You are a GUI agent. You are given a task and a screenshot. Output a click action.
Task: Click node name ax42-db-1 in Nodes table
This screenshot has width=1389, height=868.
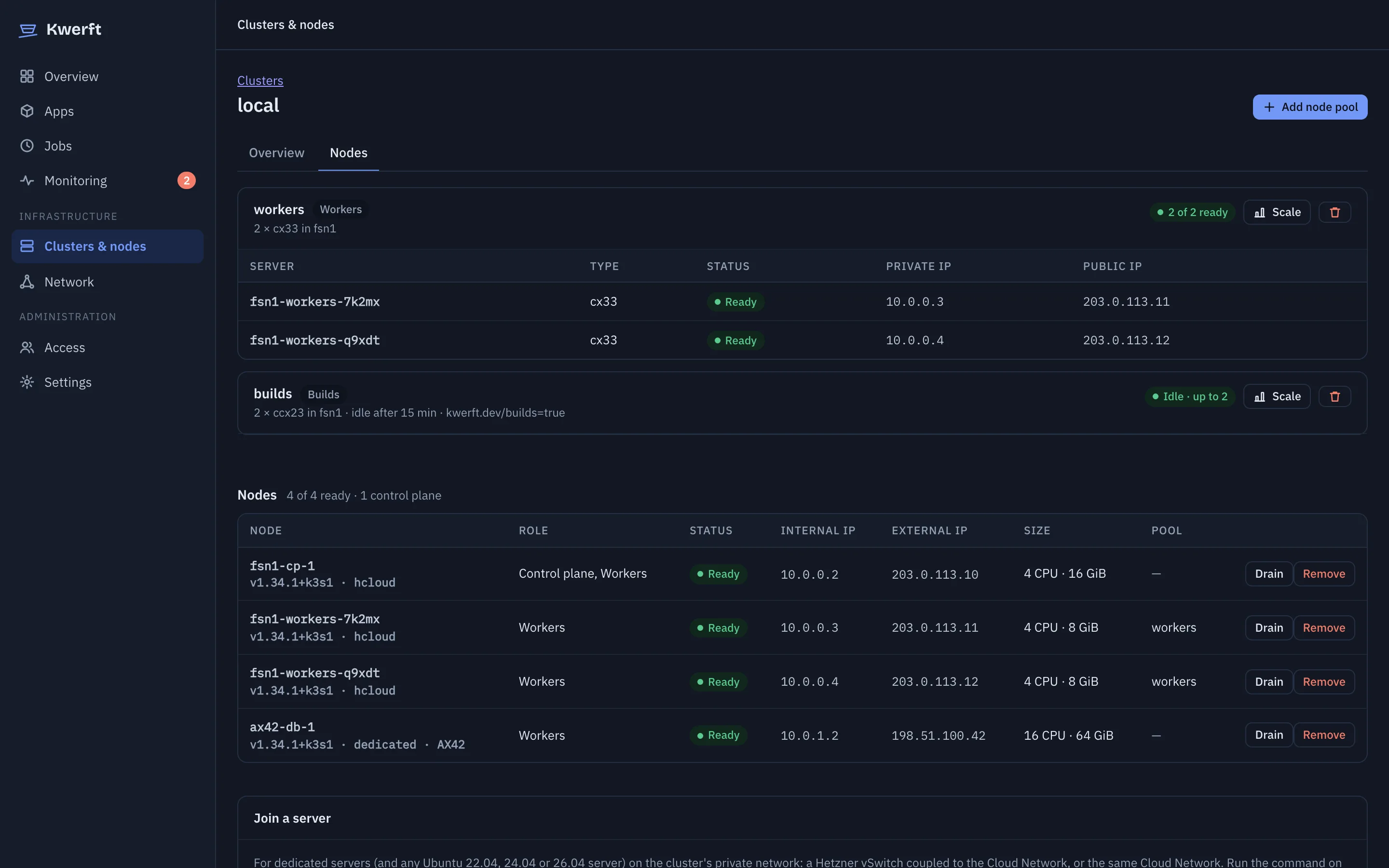point(282,727)
